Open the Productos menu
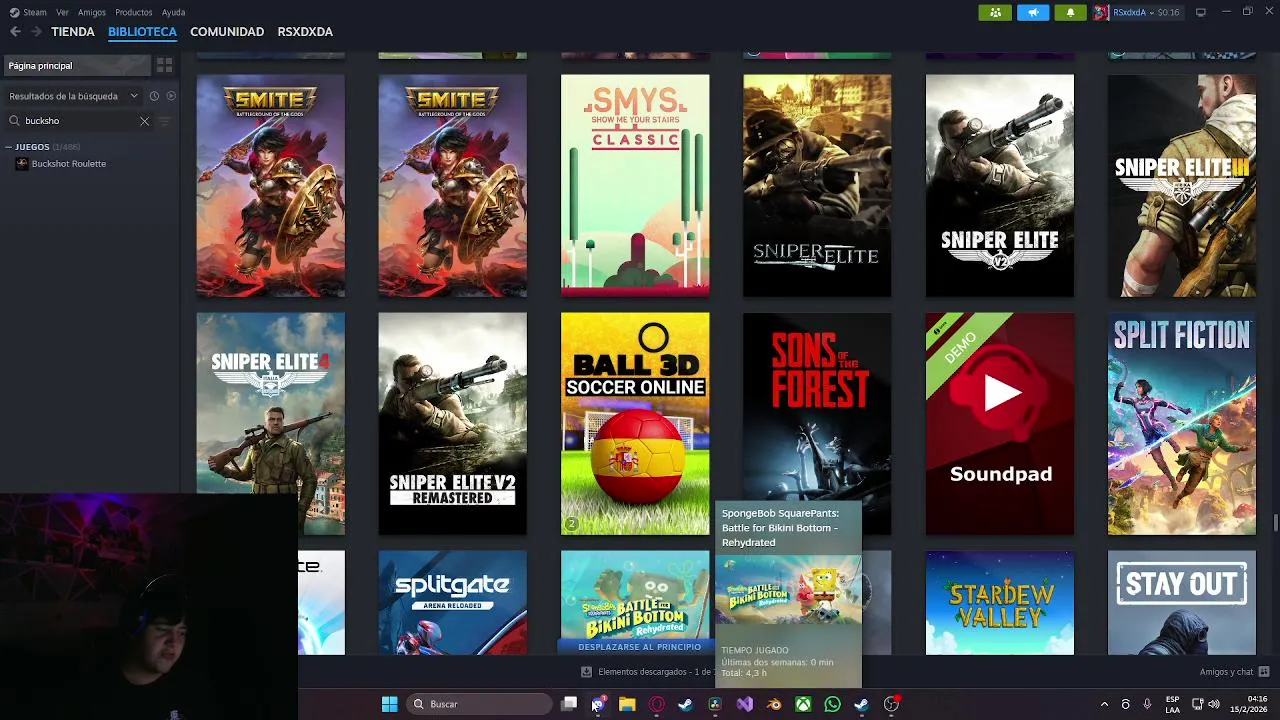 (134, 12)
